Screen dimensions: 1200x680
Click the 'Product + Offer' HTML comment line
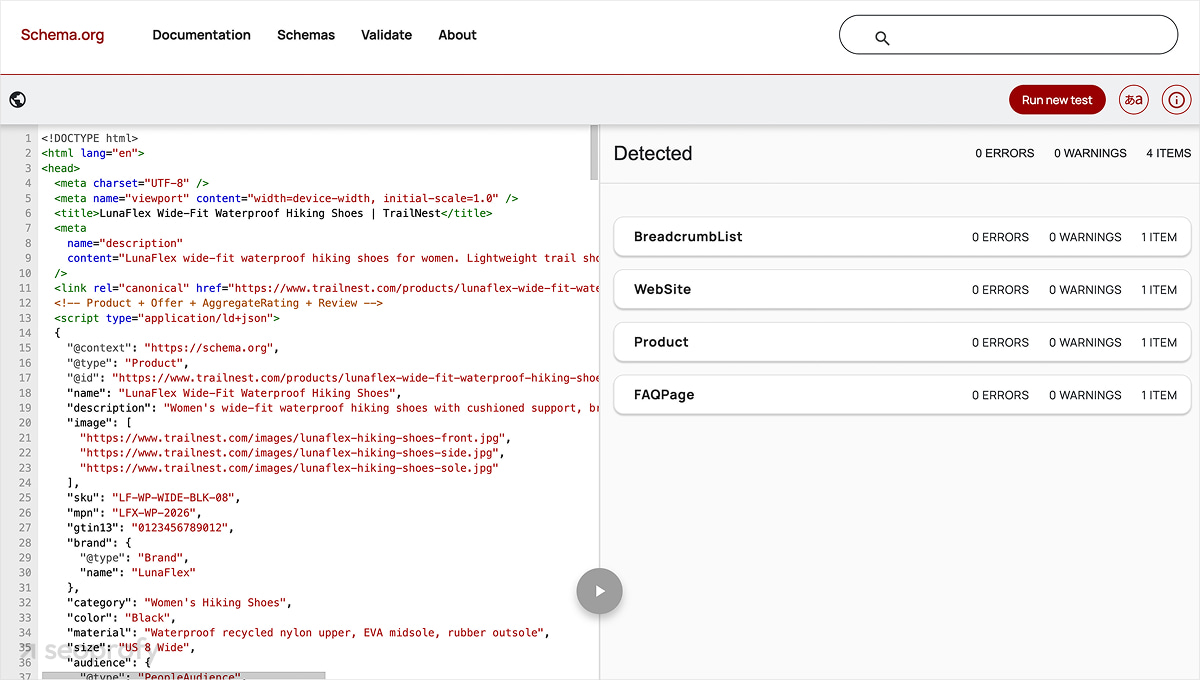(219, 303)
